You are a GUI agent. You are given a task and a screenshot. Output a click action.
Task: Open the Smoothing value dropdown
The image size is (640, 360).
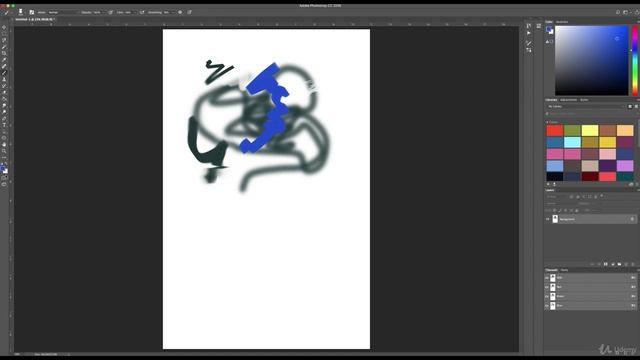pyautogui.click(x=169, y=12)
